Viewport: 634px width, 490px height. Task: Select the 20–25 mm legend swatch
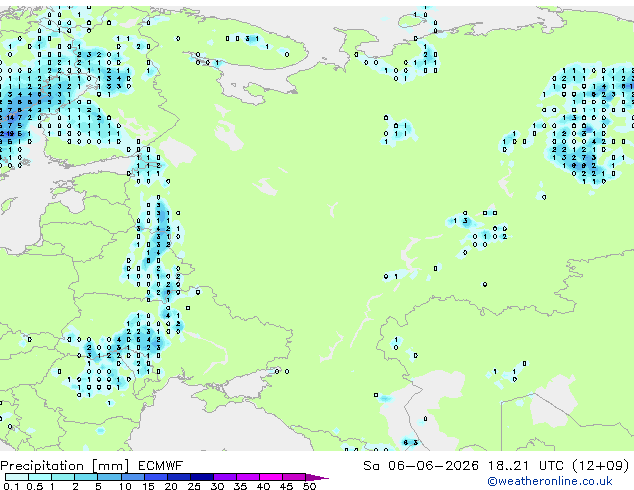click(178, 477)
